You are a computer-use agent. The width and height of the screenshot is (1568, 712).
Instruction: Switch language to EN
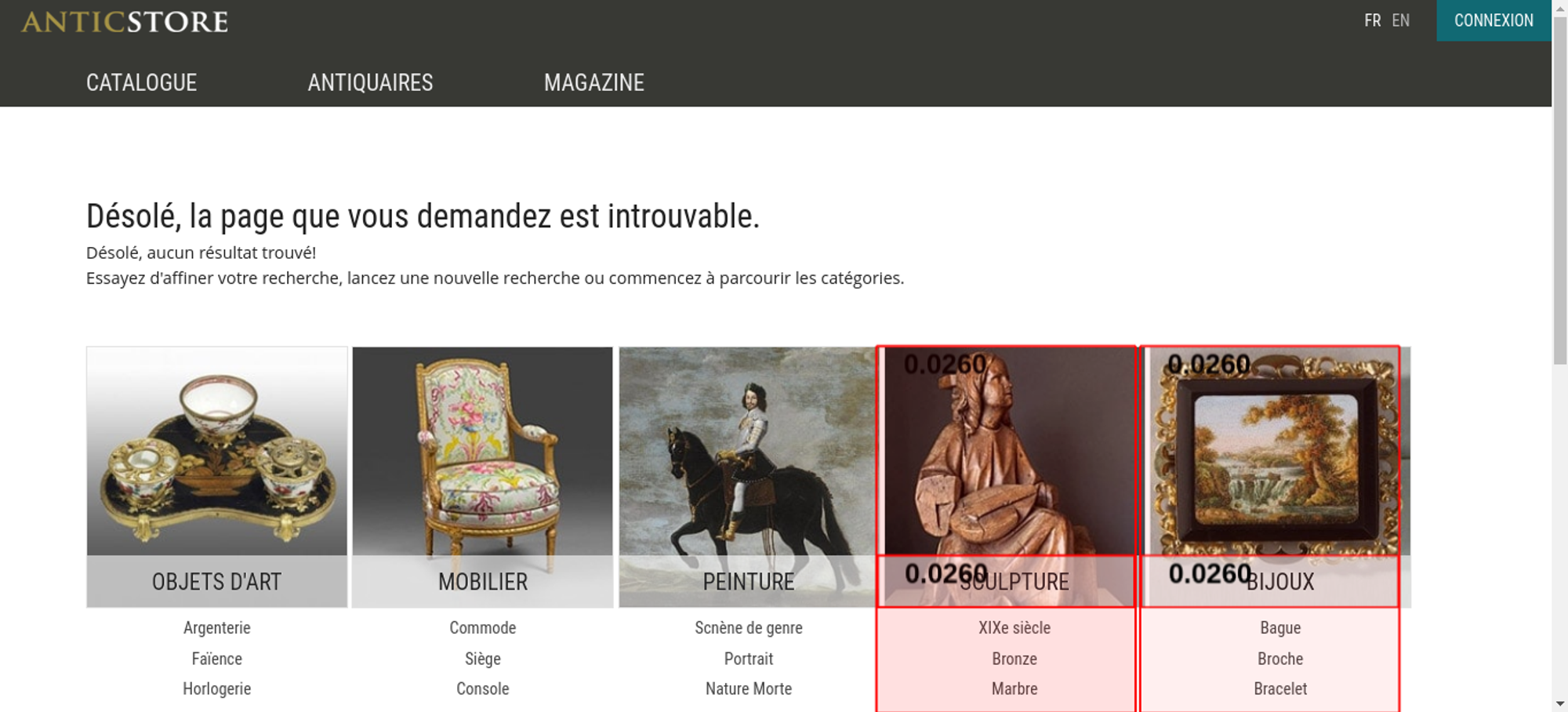1401,20
